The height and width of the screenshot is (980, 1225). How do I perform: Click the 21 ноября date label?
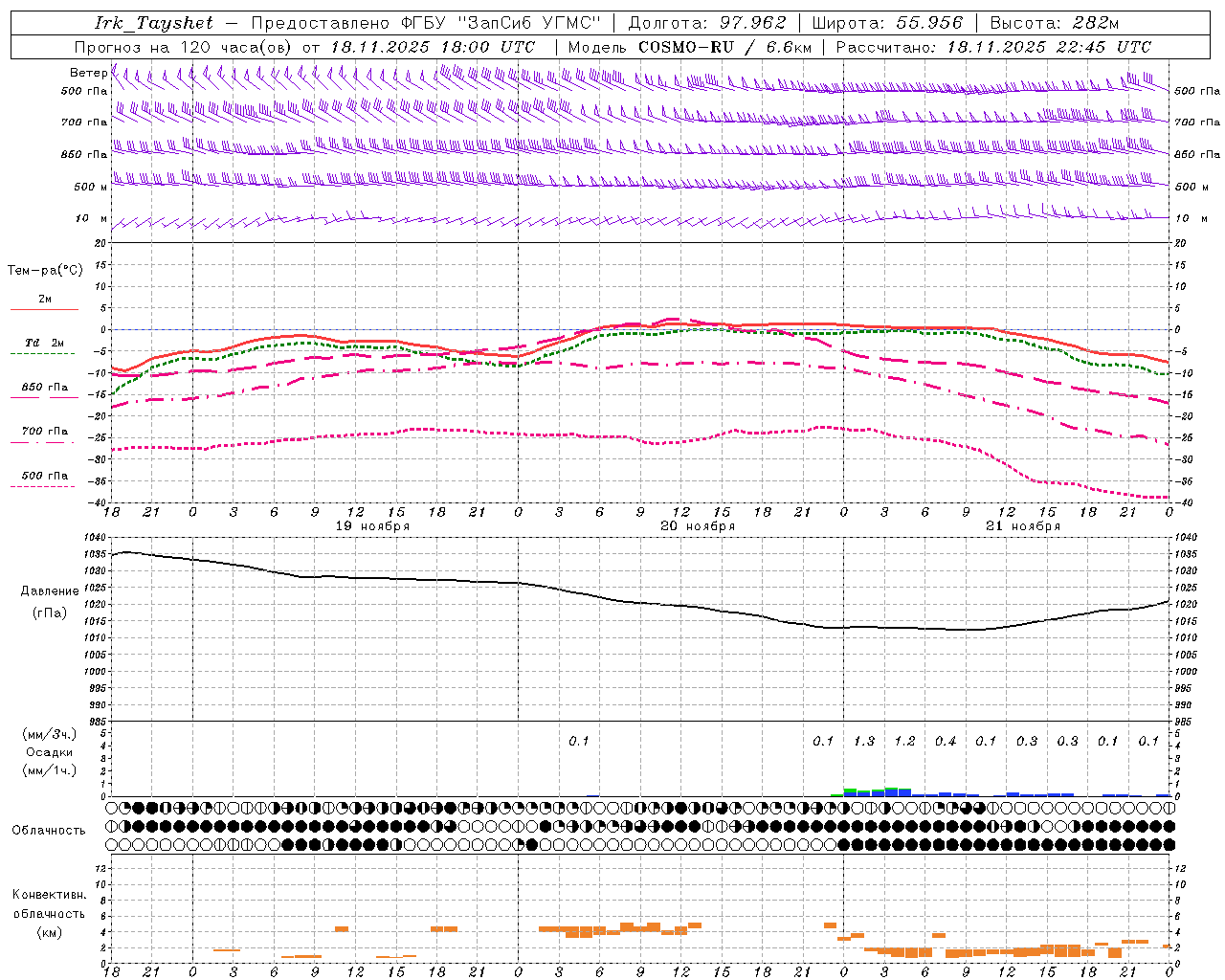pos(1024,526)
